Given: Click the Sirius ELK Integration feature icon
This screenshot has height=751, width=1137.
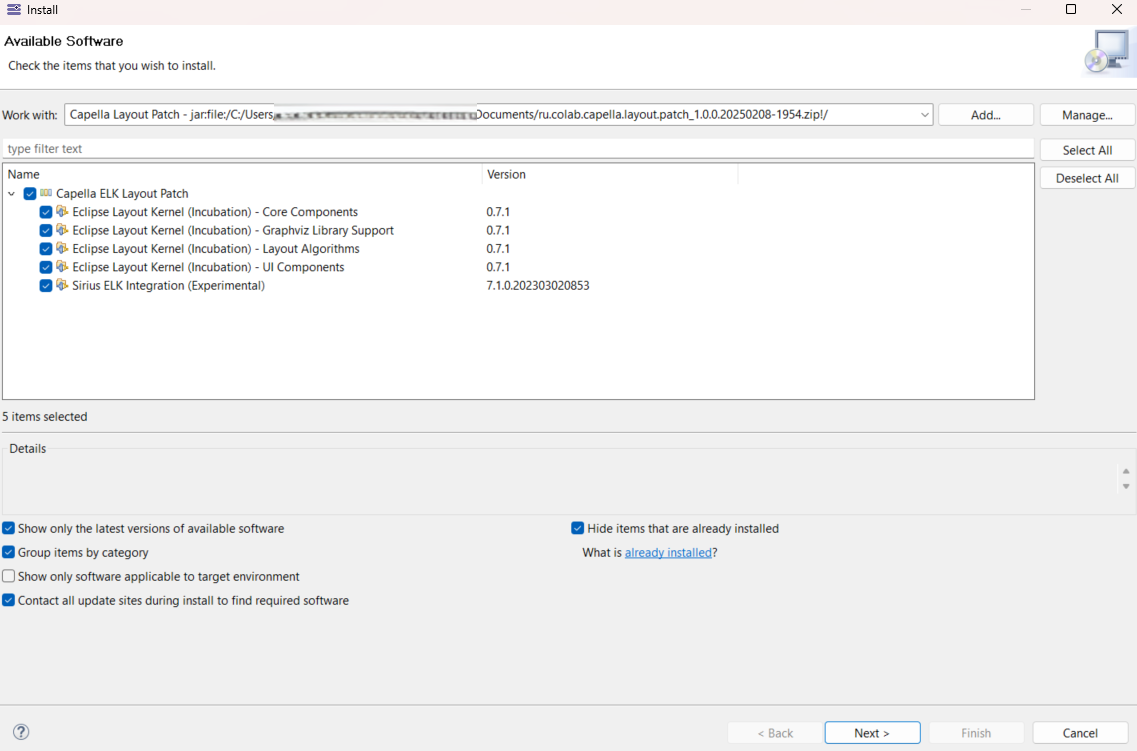Looking at the screenshot, I should (x=62, y=285).
